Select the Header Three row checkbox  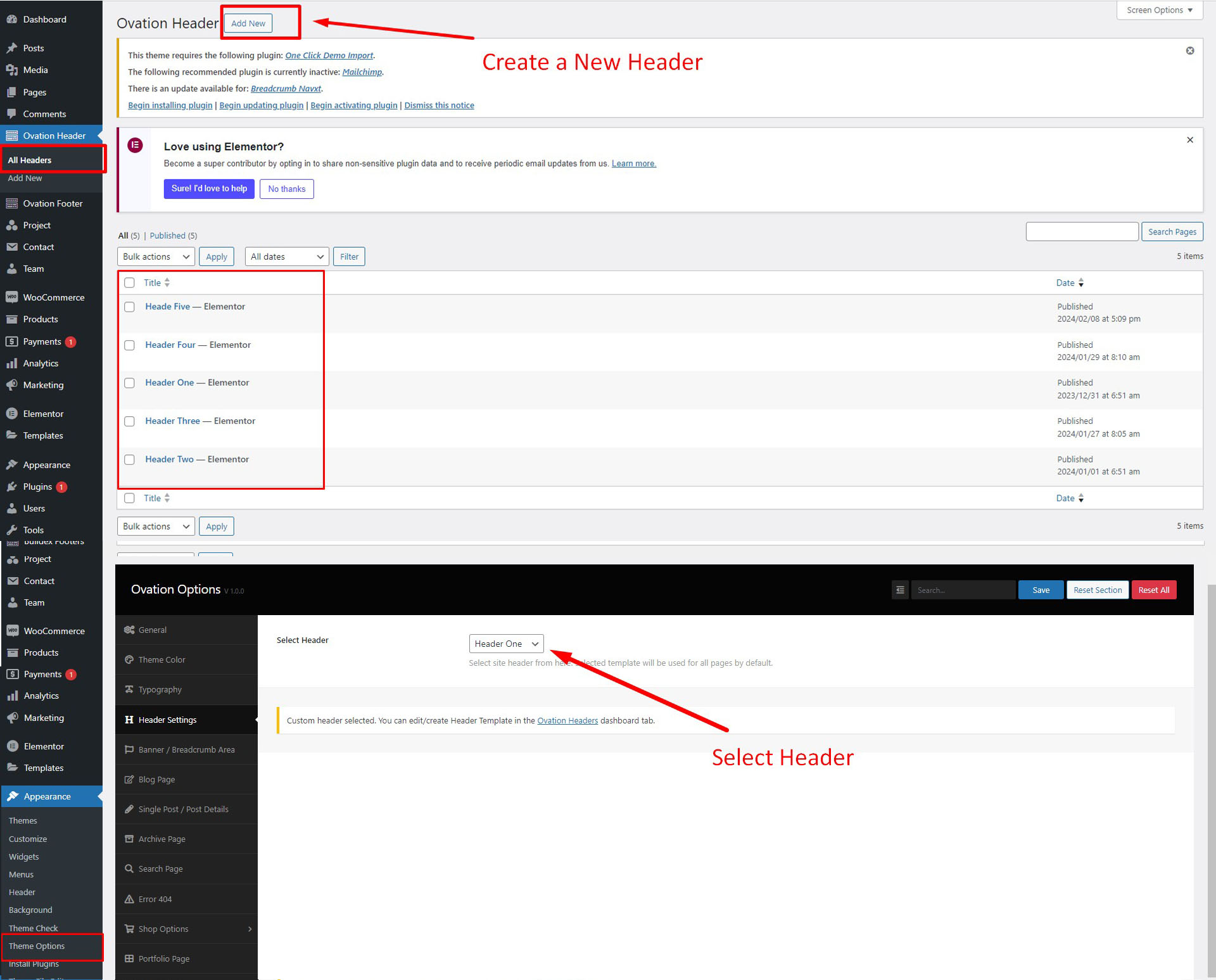point(129,421)
